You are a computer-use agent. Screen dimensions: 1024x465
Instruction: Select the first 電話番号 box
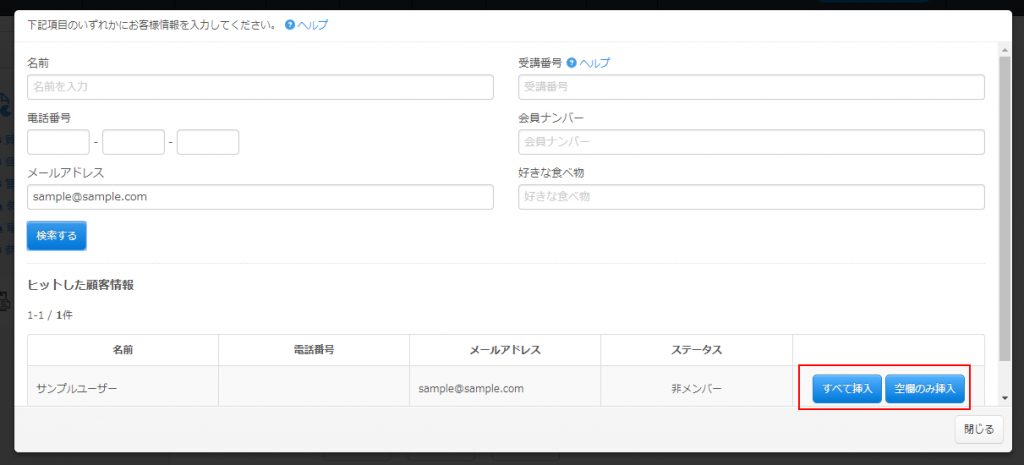[58, 142]
